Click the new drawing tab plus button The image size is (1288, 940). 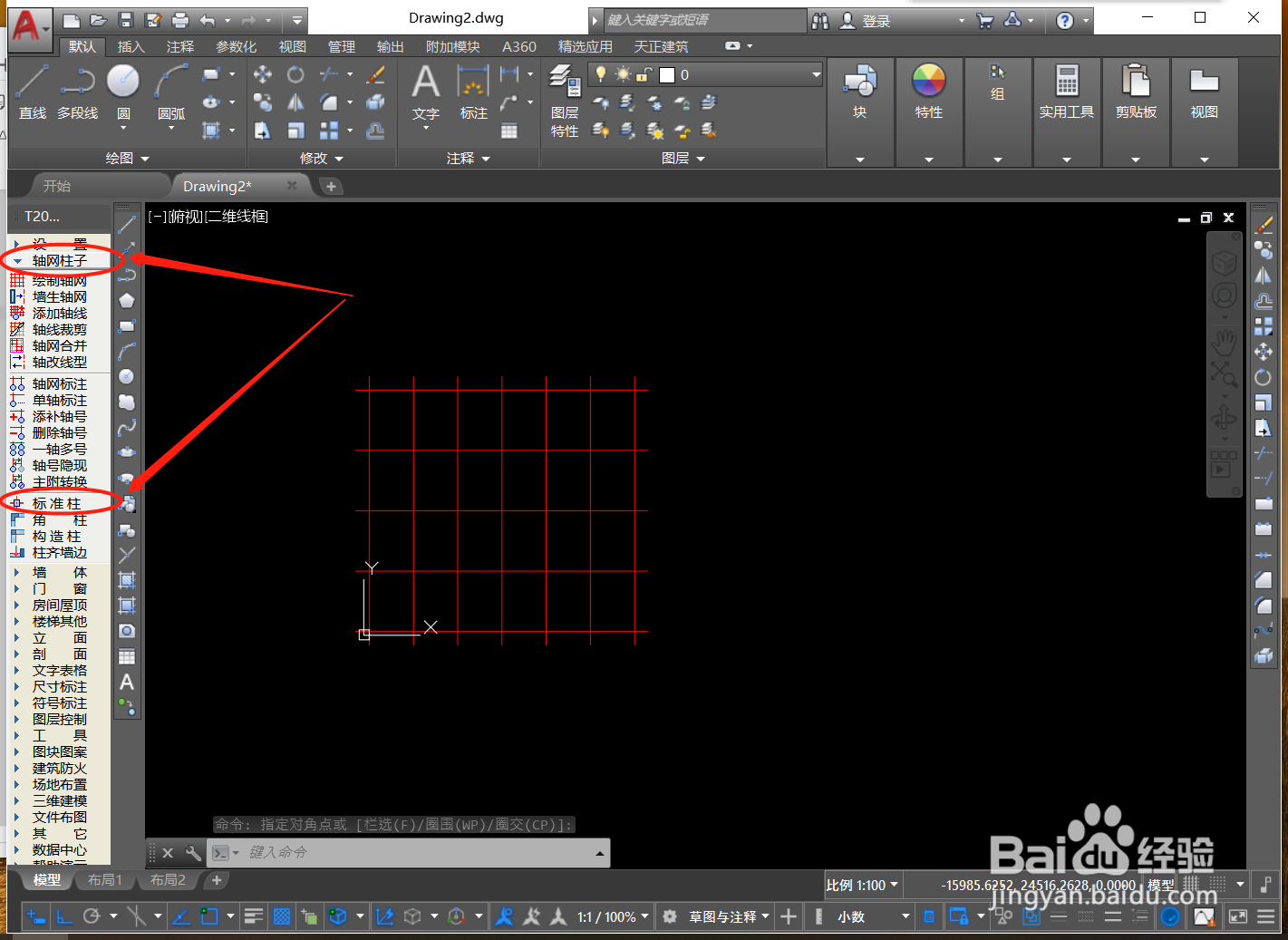[x=331, y=186]
